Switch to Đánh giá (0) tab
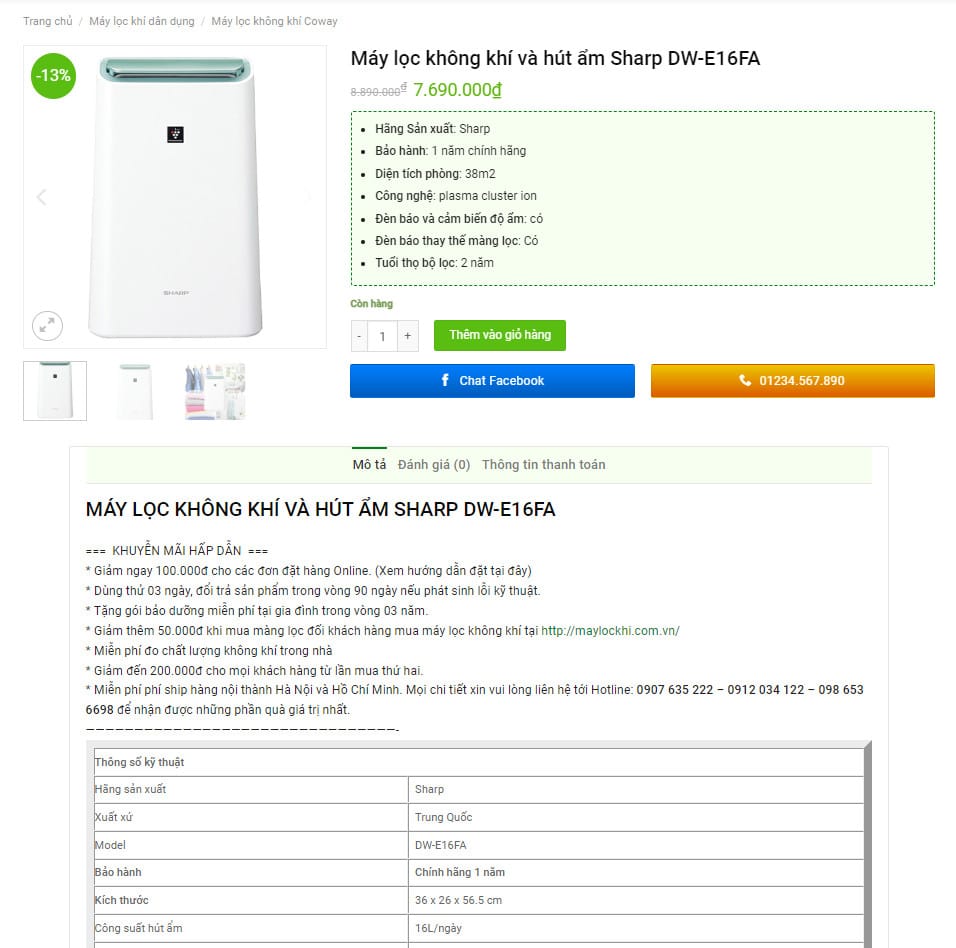 434,465
